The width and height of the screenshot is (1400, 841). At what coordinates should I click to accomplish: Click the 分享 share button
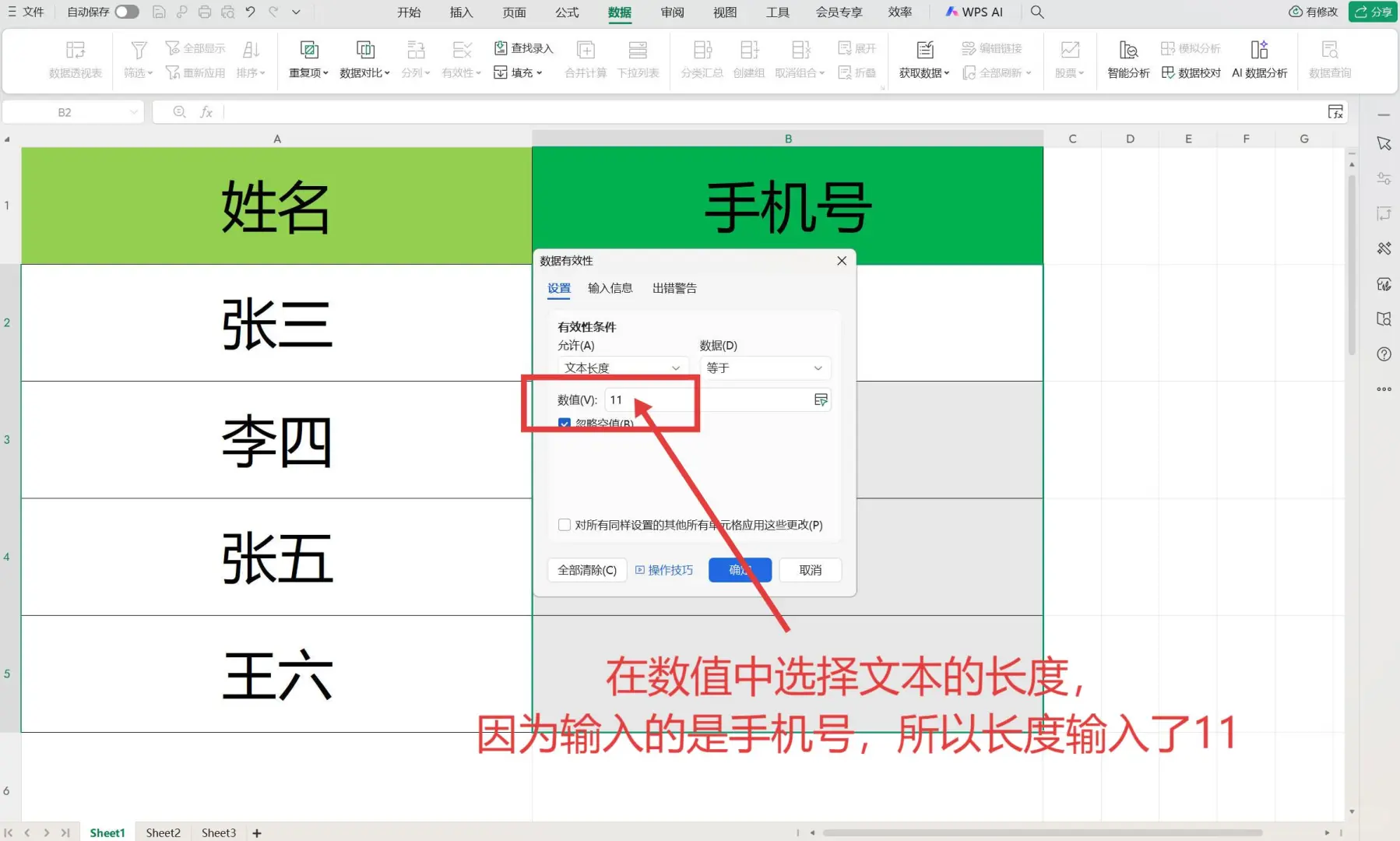point(1374,12)
